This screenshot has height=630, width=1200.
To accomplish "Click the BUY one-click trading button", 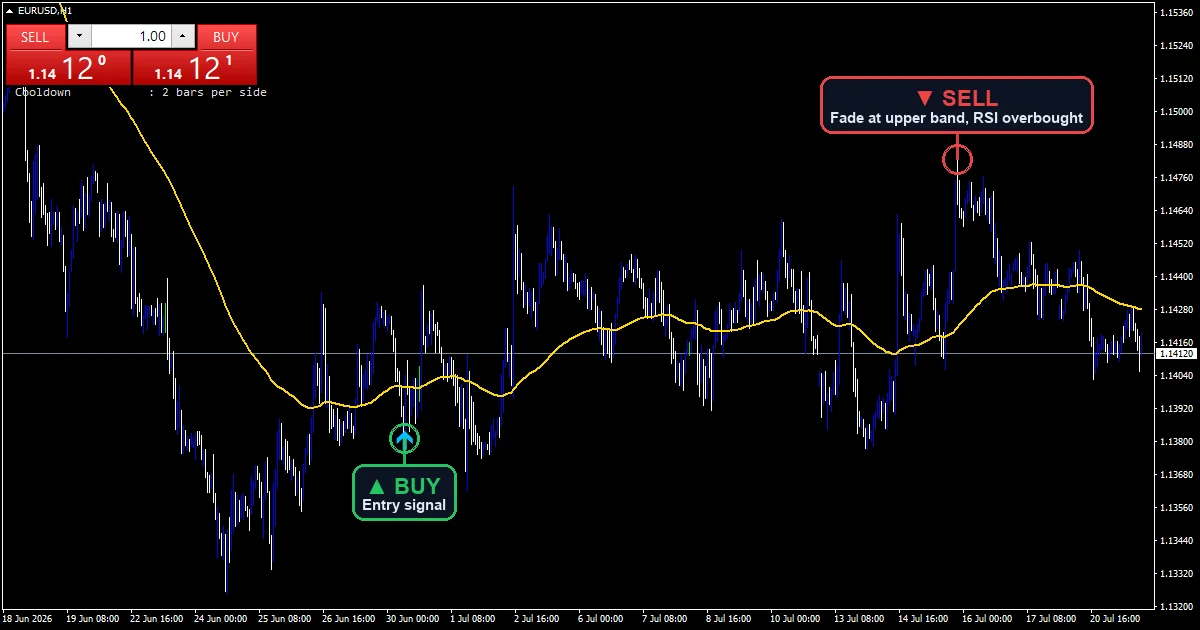I will coord(227,37).
